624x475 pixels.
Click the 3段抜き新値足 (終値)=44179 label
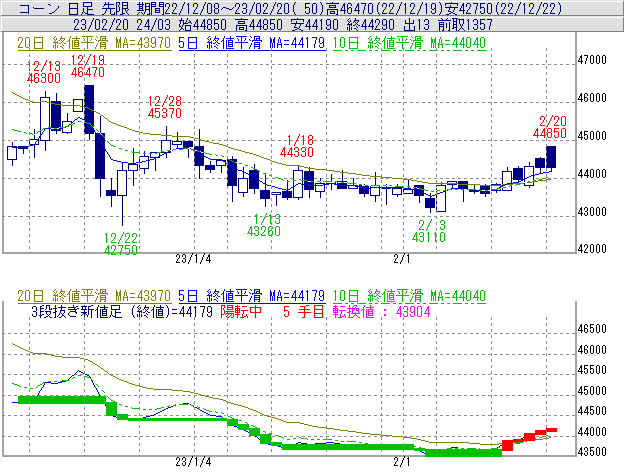click(x=122, y=311)
